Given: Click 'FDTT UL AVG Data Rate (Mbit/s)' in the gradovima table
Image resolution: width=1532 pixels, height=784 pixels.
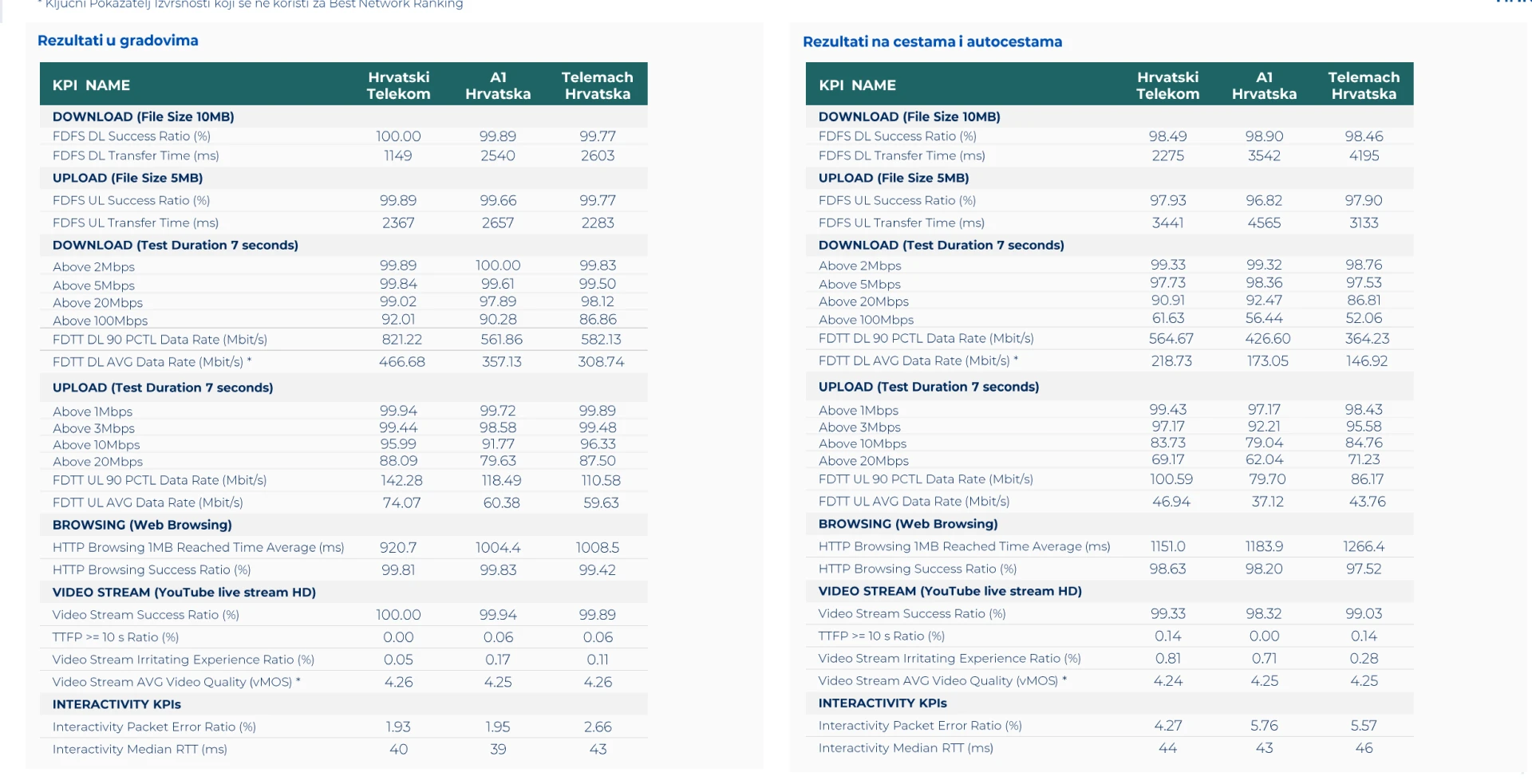Looking at the screenshot, I should click(148, 502).
